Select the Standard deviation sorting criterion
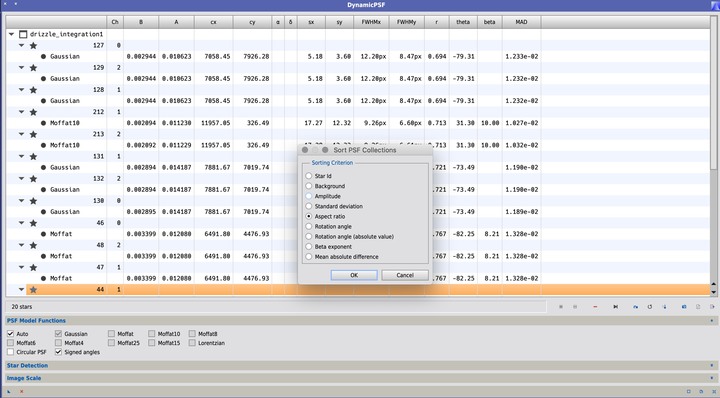Viewport: 720px width, 398px height. click(309, 206)
